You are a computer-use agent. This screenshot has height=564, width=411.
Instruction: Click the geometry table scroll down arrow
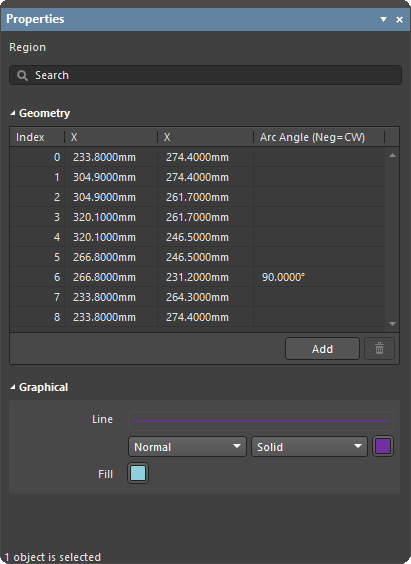pyautogui.click(x=392, y=324)
